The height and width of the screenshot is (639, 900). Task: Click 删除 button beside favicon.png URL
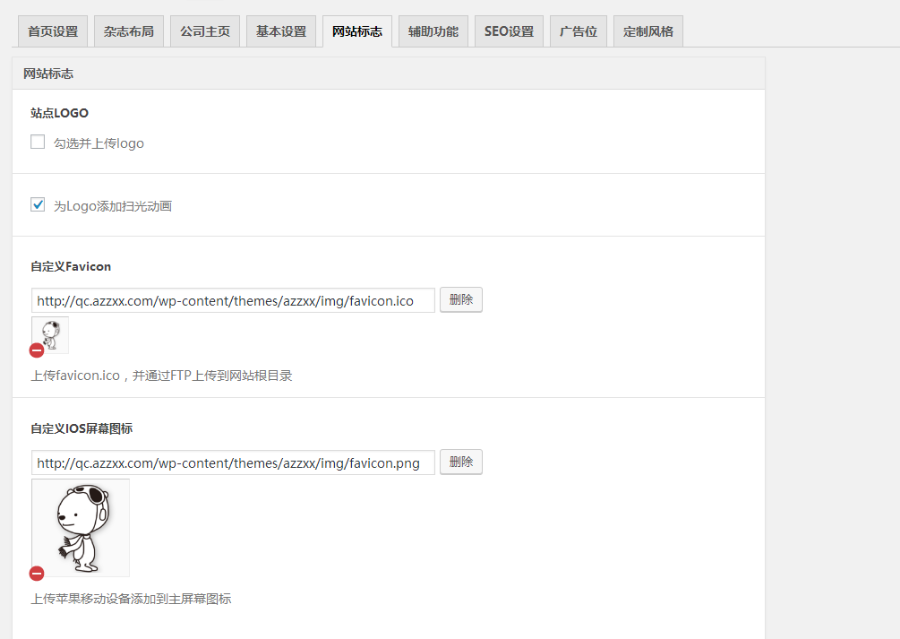point(461,462)
